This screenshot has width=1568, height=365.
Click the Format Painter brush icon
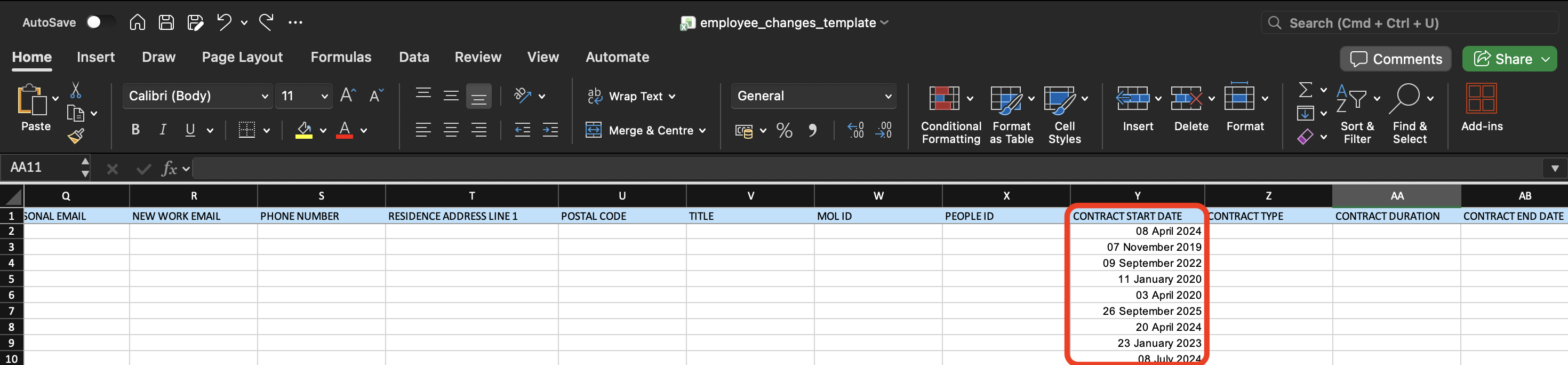coord(76,136)
